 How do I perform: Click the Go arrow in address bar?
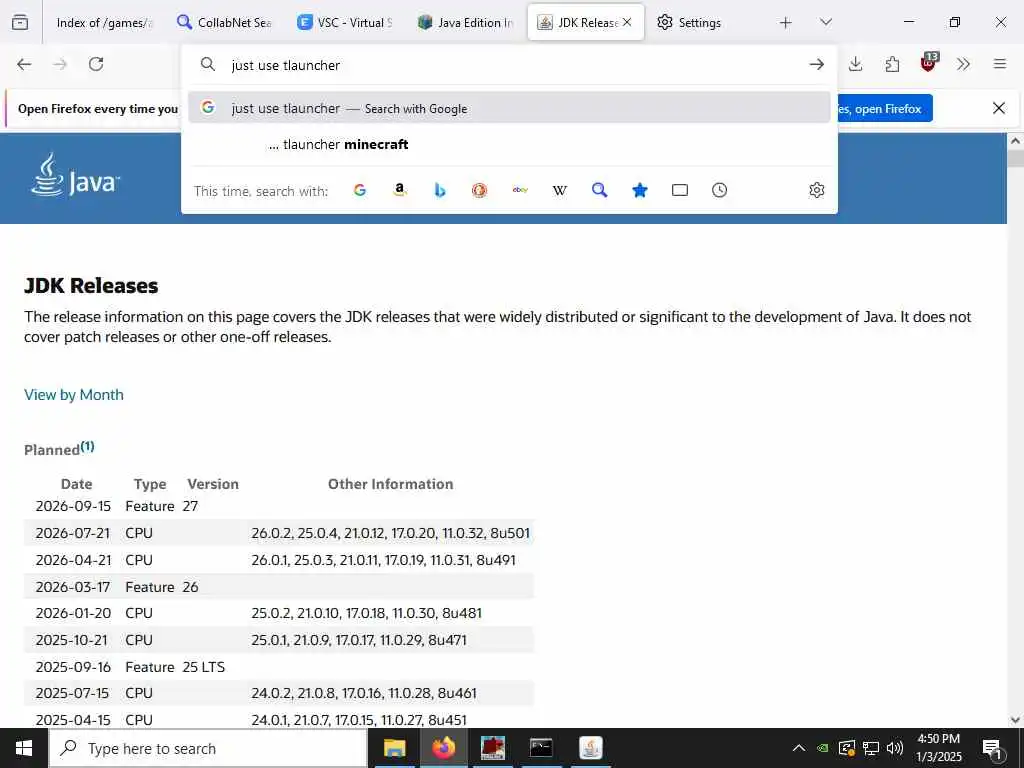click(816, 64)
